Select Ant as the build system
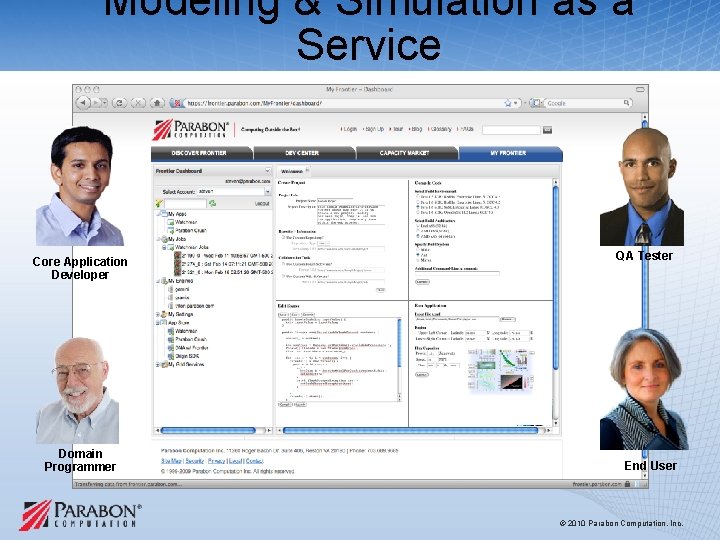720x540 pixels. tap(418, 255)
